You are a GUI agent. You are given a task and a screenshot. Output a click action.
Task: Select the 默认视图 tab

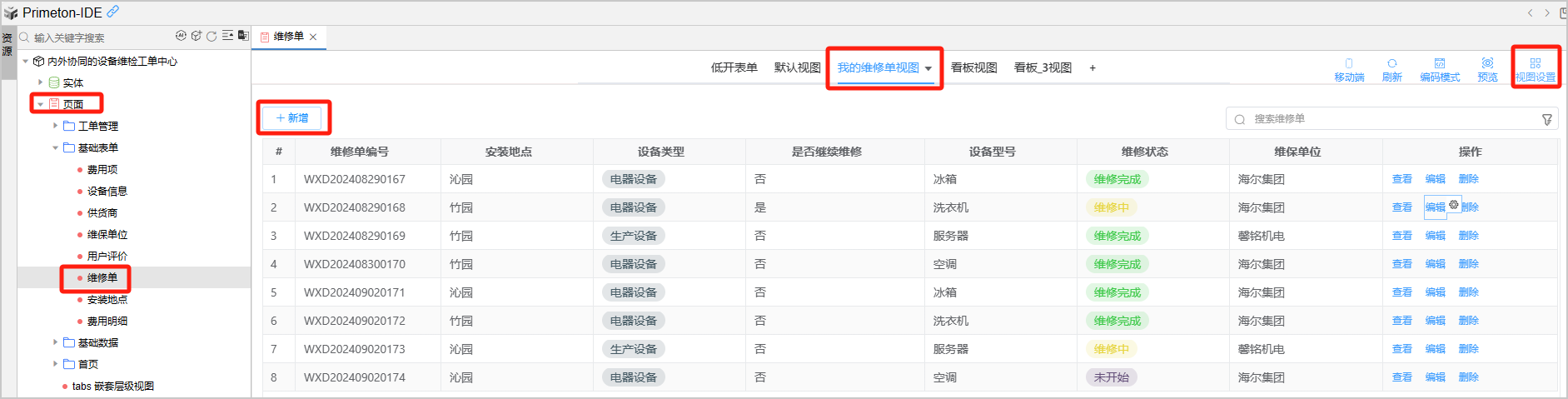pos(797,67)
